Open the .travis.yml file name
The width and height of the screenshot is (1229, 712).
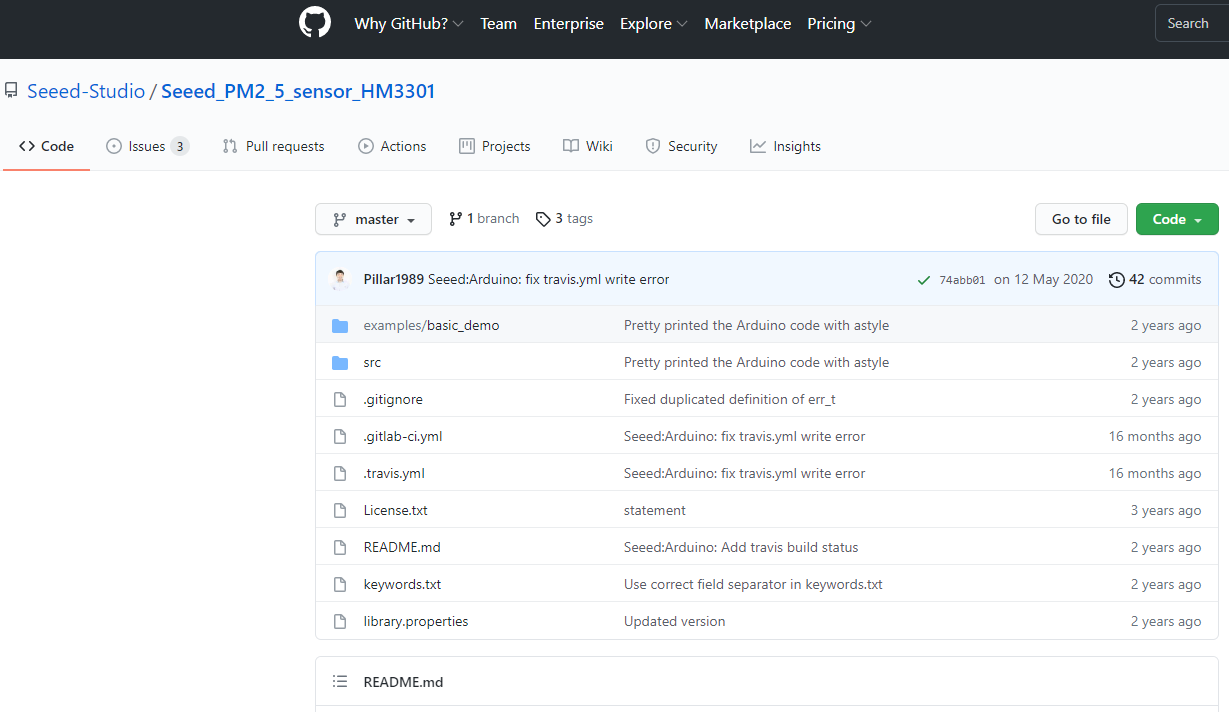[394, 474]
